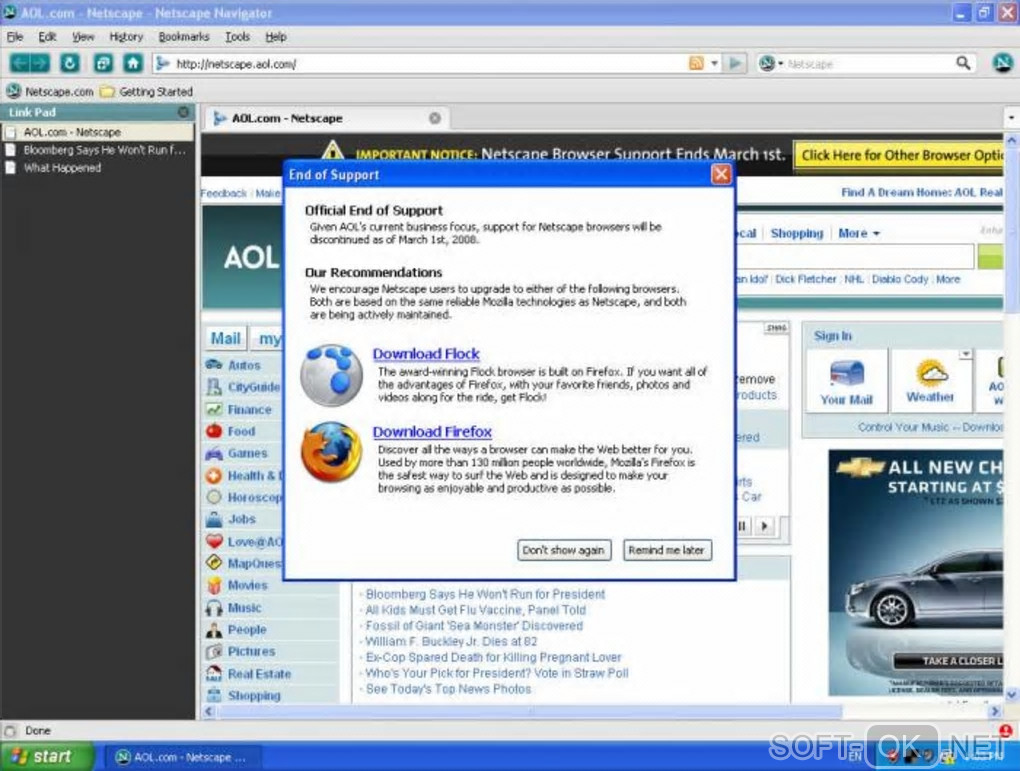This screenshot has width=1020, height=771.
Task: Open the Bookmarks menu
Action: click(x=184, y=36)
